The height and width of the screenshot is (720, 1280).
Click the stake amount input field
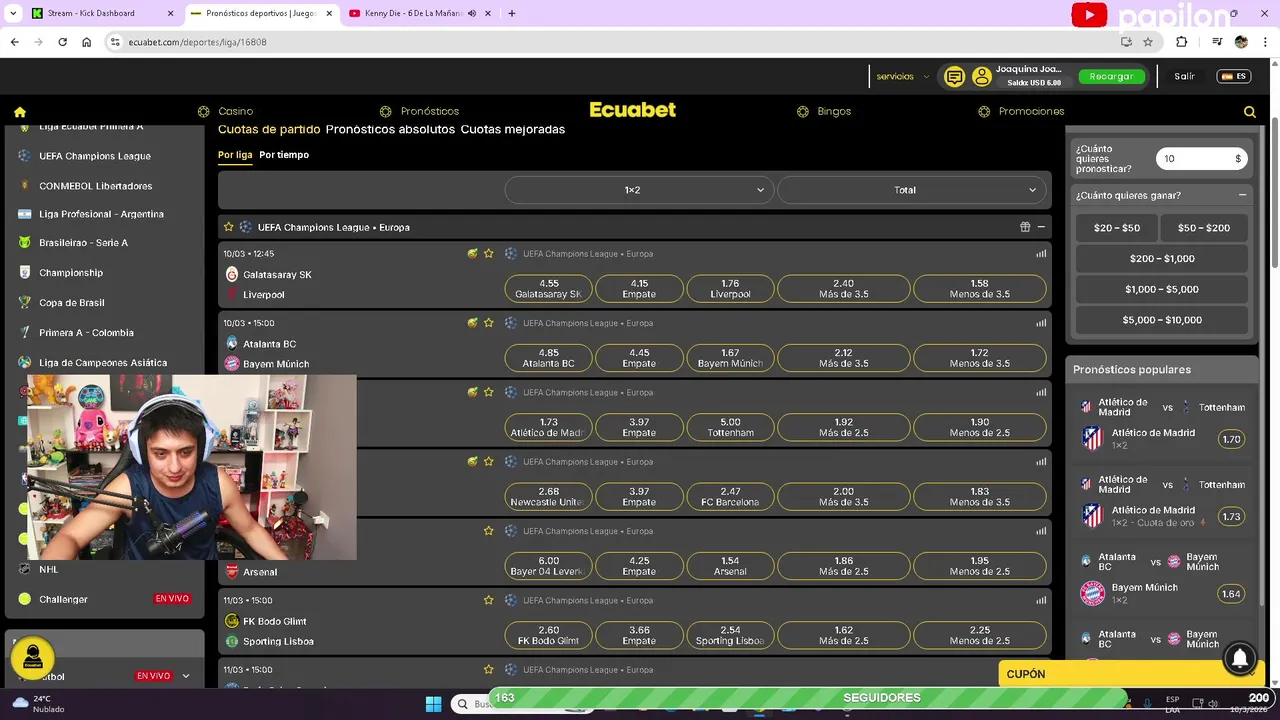1201,159
